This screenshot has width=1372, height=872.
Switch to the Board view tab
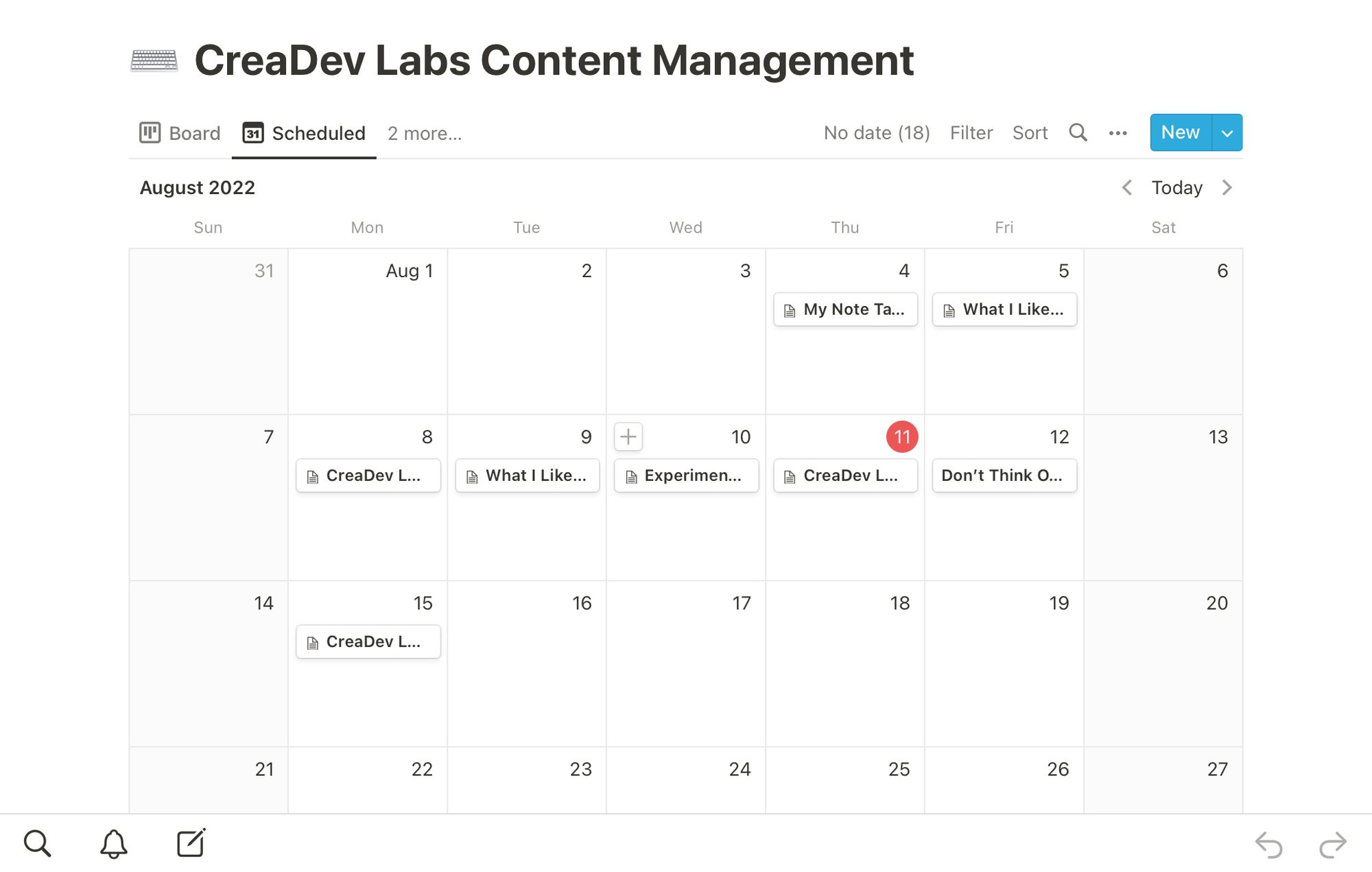coord(180,133)
